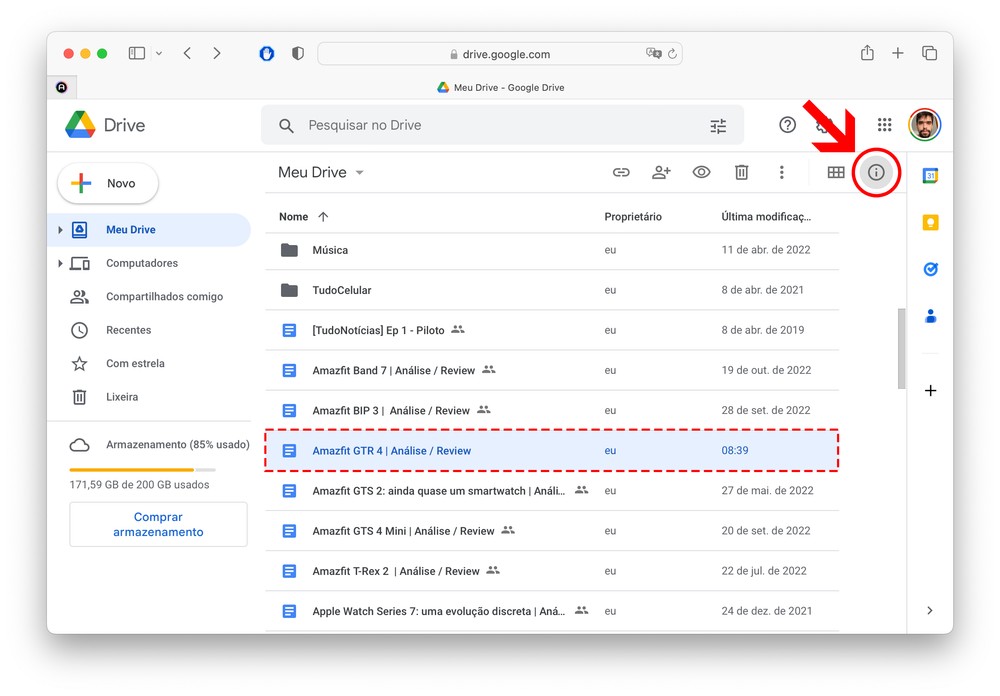This screenshot has width=1000, height=696.
Task: Go forward to the next page
Action: [x=217, y=54]
